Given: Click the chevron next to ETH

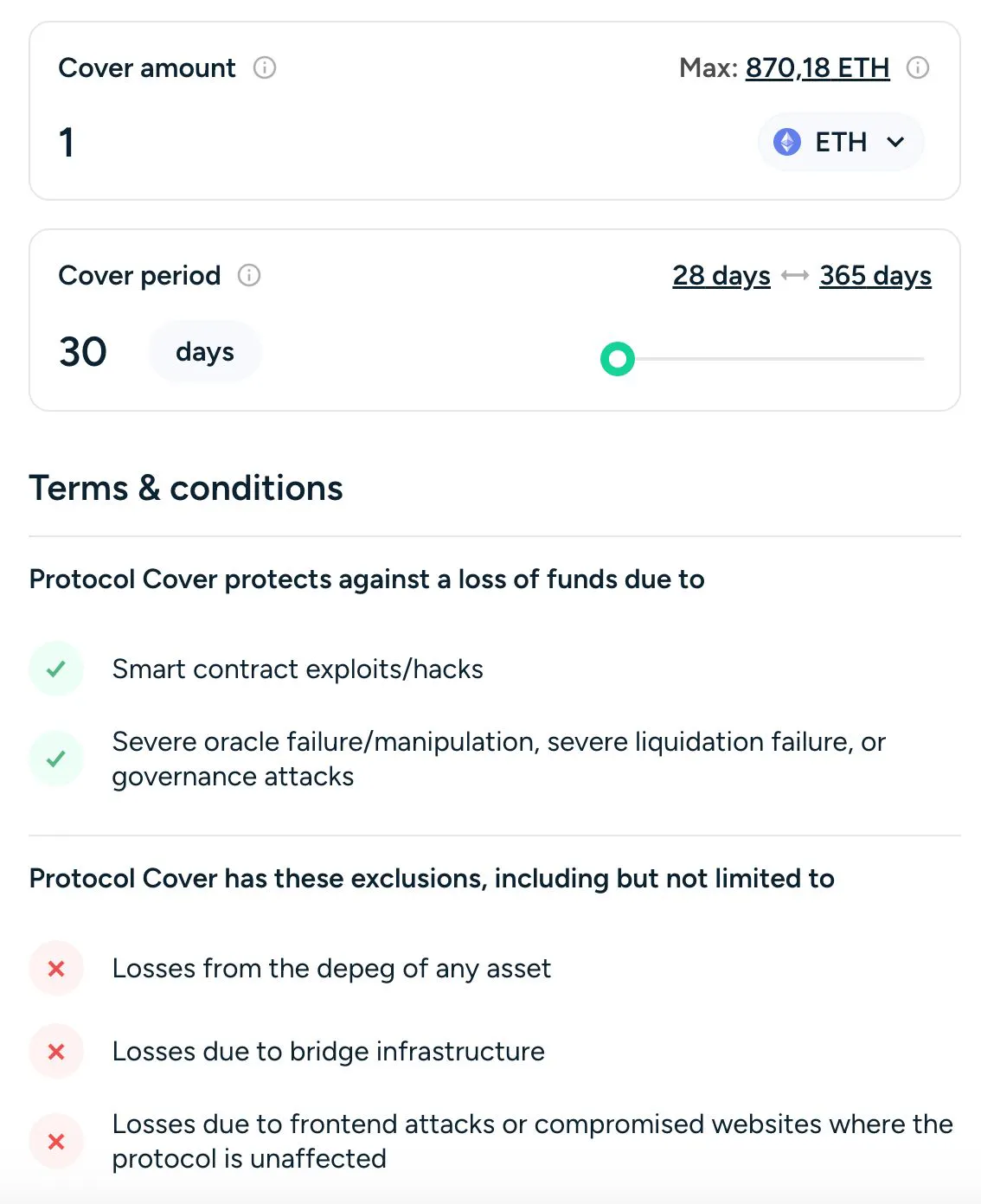Looking at the screenshot, I should (x=896, y=142).
